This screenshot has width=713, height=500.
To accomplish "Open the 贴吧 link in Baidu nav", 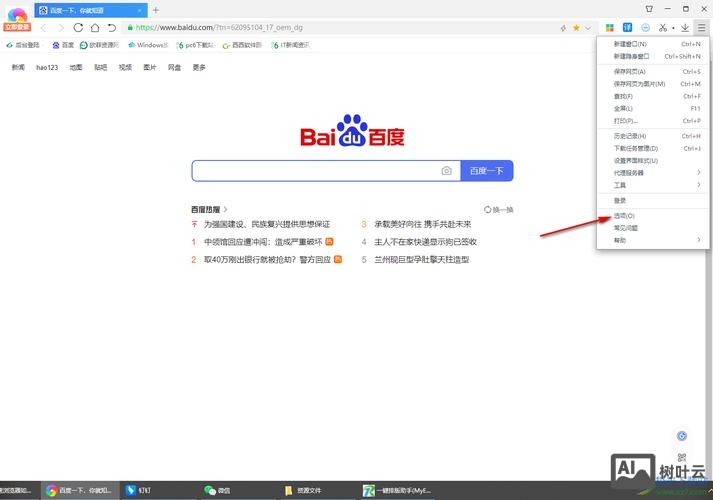I will 100,67.
